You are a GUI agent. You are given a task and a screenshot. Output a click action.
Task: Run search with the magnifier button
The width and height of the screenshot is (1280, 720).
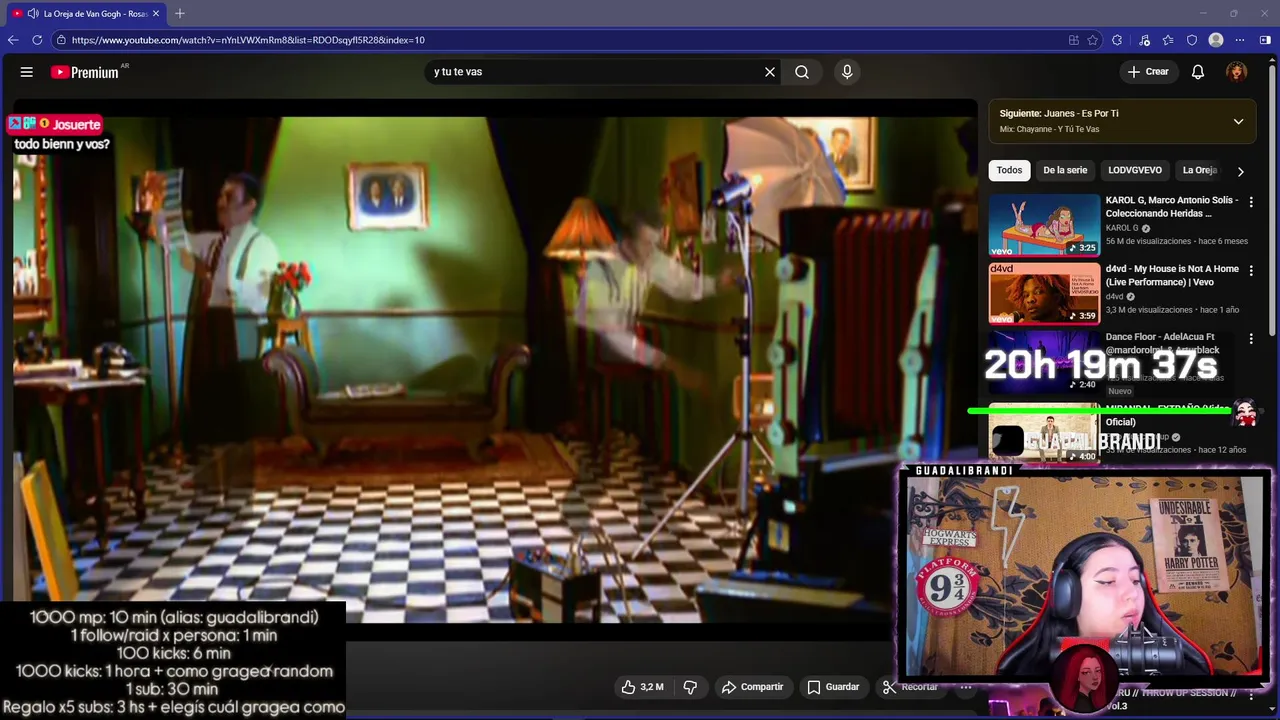802,72
